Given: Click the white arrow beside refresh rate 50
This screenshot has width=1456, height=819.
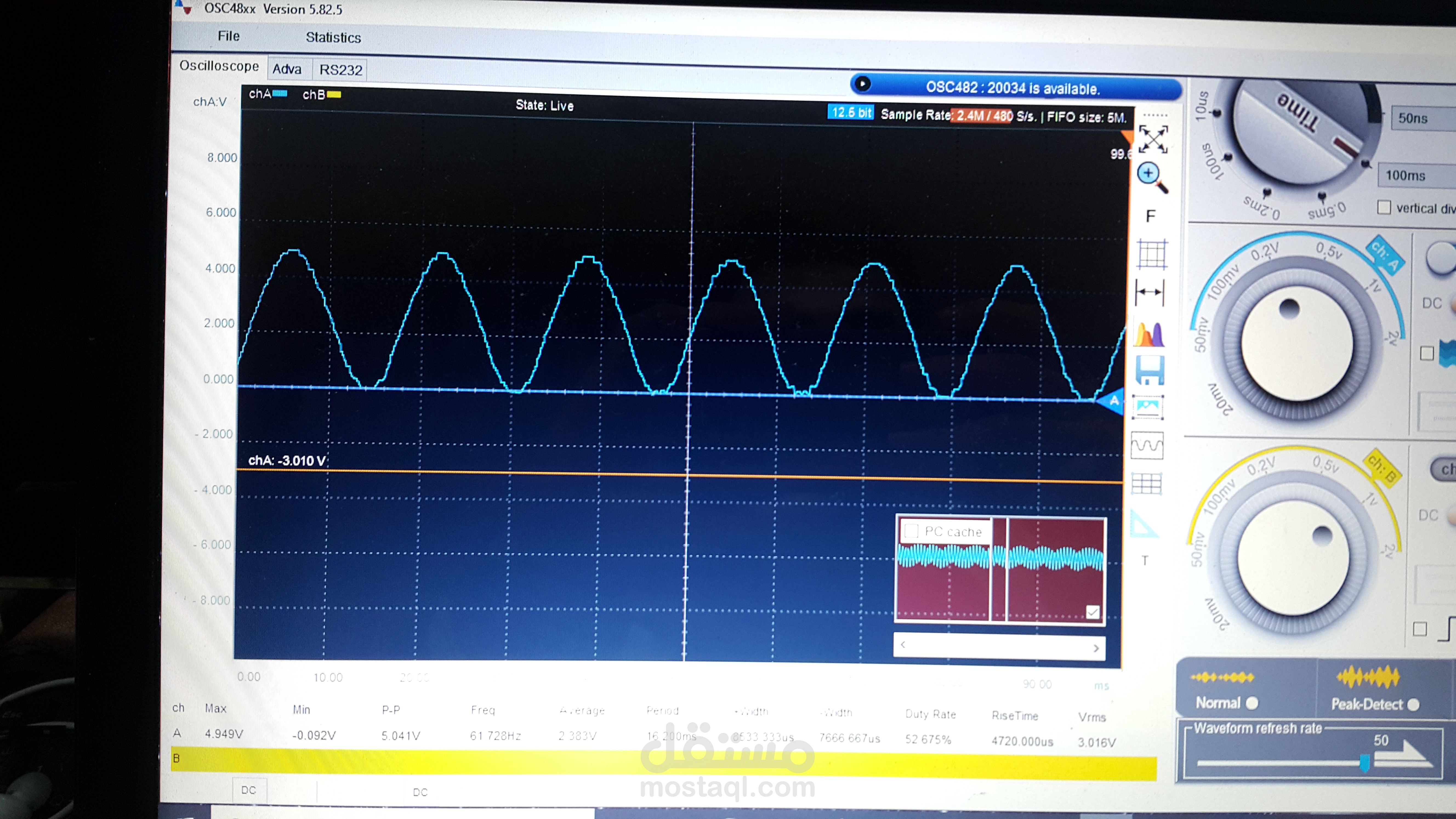Looking at the screenshot, I should coord(1403,755).
